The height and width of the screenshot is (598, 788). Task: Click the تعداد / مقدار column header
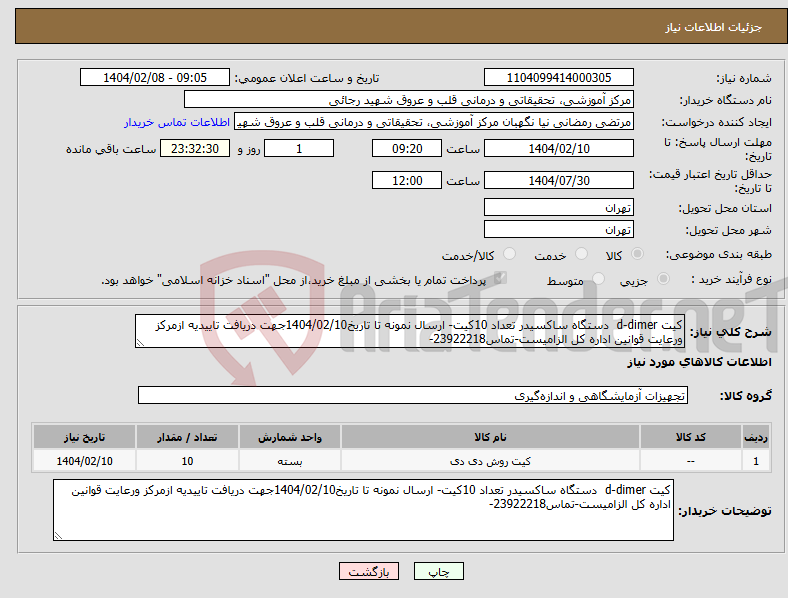(187, 437)
